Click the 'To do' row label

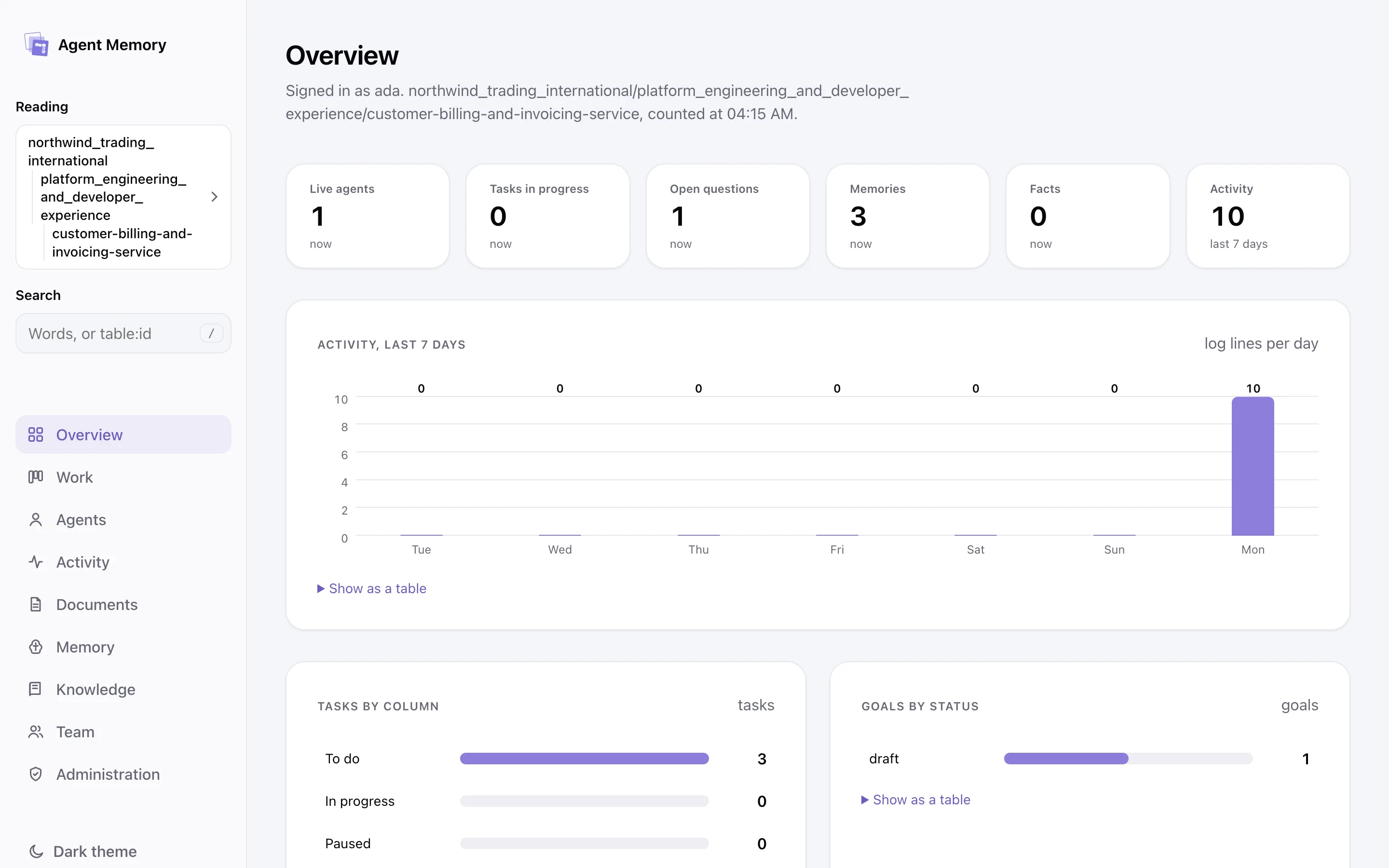(x=342, y=759)
